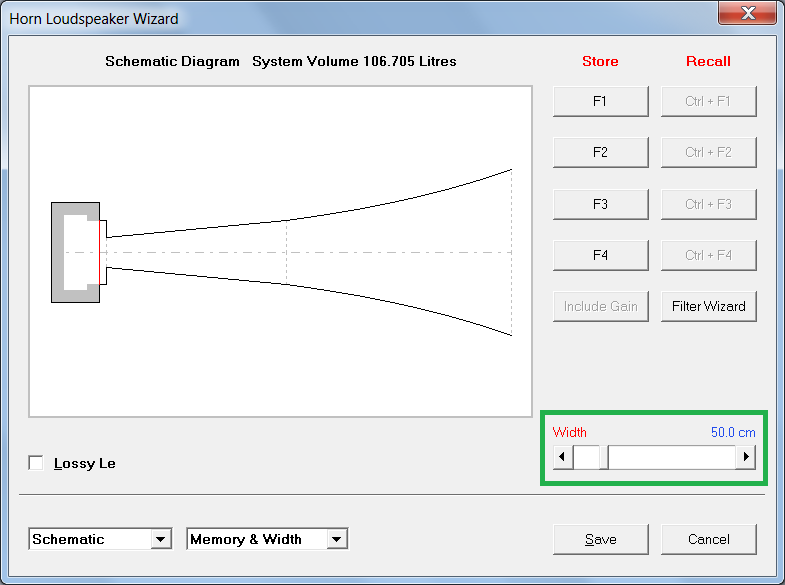The width and height of the screenshot is (785, 585).
Task: Cancel the Horn Loudspeaker Wizard
Action: 708,539
